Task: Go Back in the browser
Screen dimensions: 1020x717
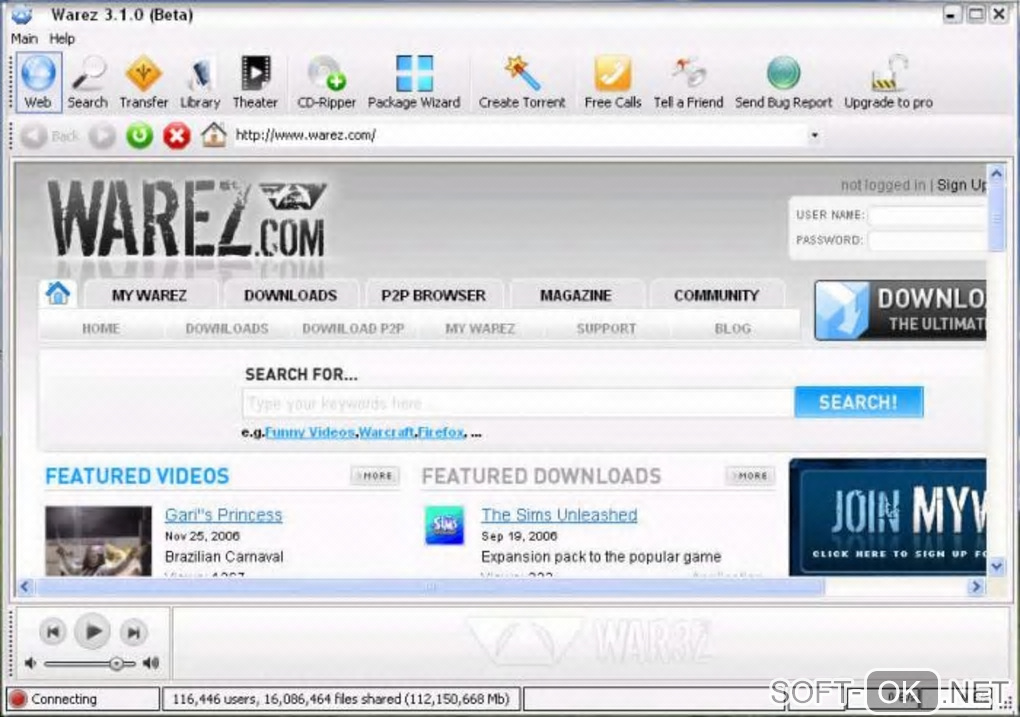Action: tap(49, 136)
